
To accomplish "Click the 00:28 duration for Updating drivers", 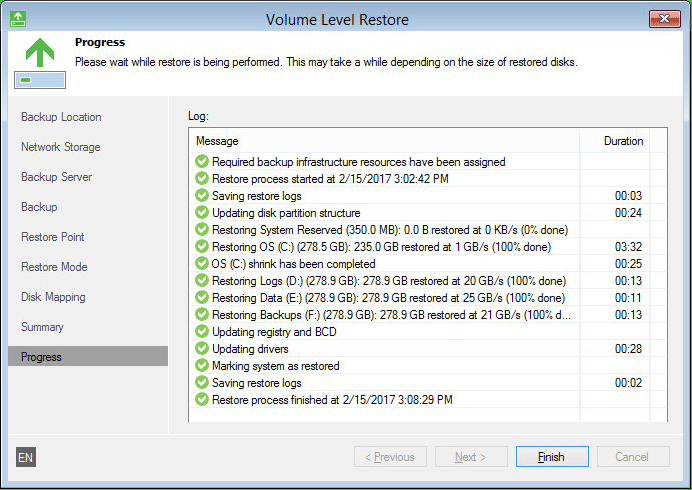I will pos(628,349).
